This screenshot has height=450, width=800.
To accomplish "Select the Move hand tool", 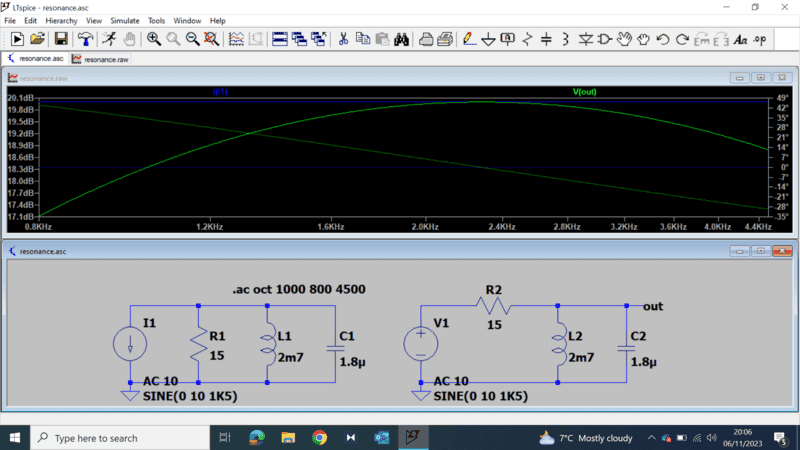I will tap(624, 39).
